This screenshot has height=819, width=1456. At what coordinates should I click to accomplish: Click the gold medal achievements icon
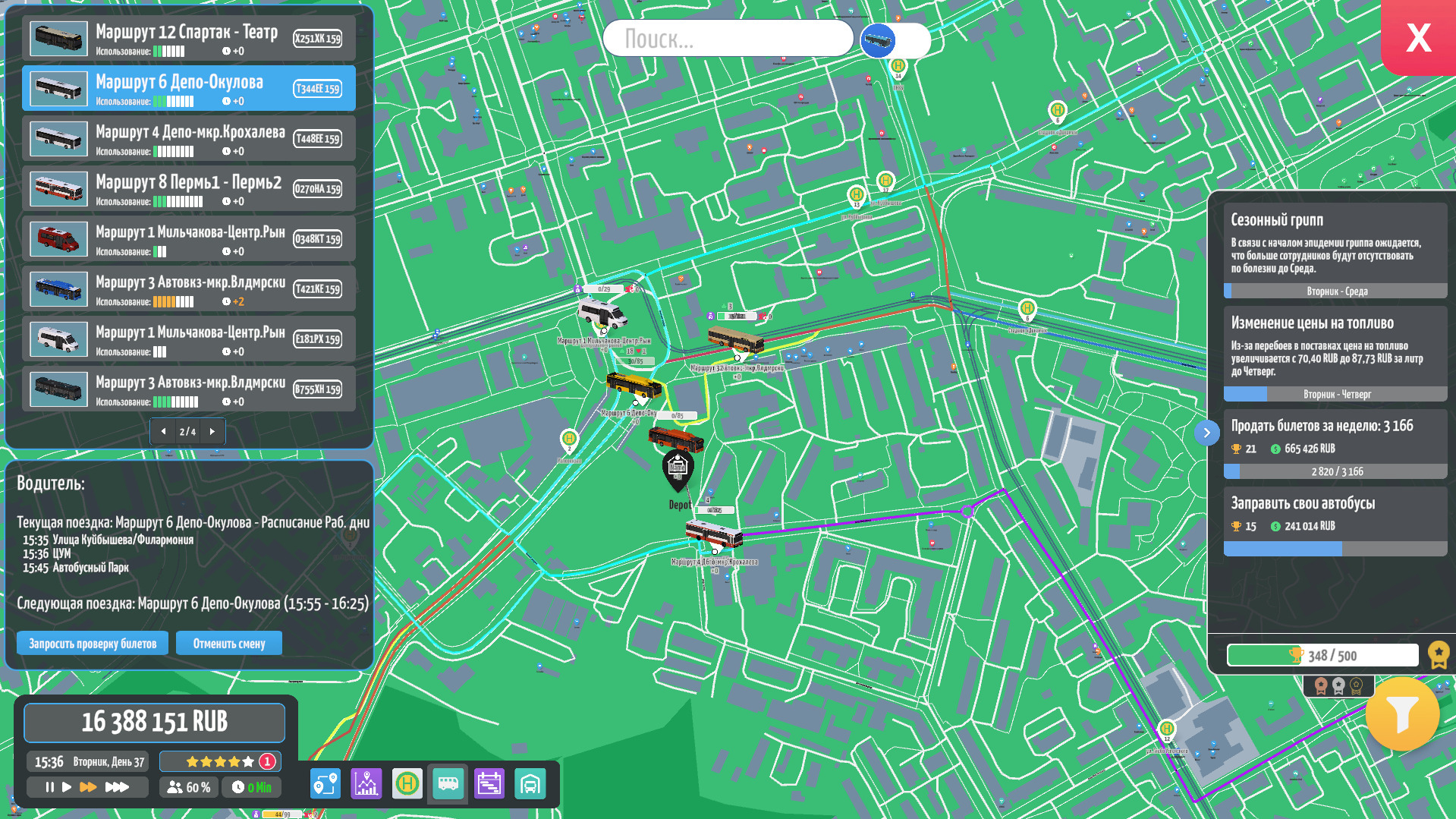click(x=1438, y=654)
